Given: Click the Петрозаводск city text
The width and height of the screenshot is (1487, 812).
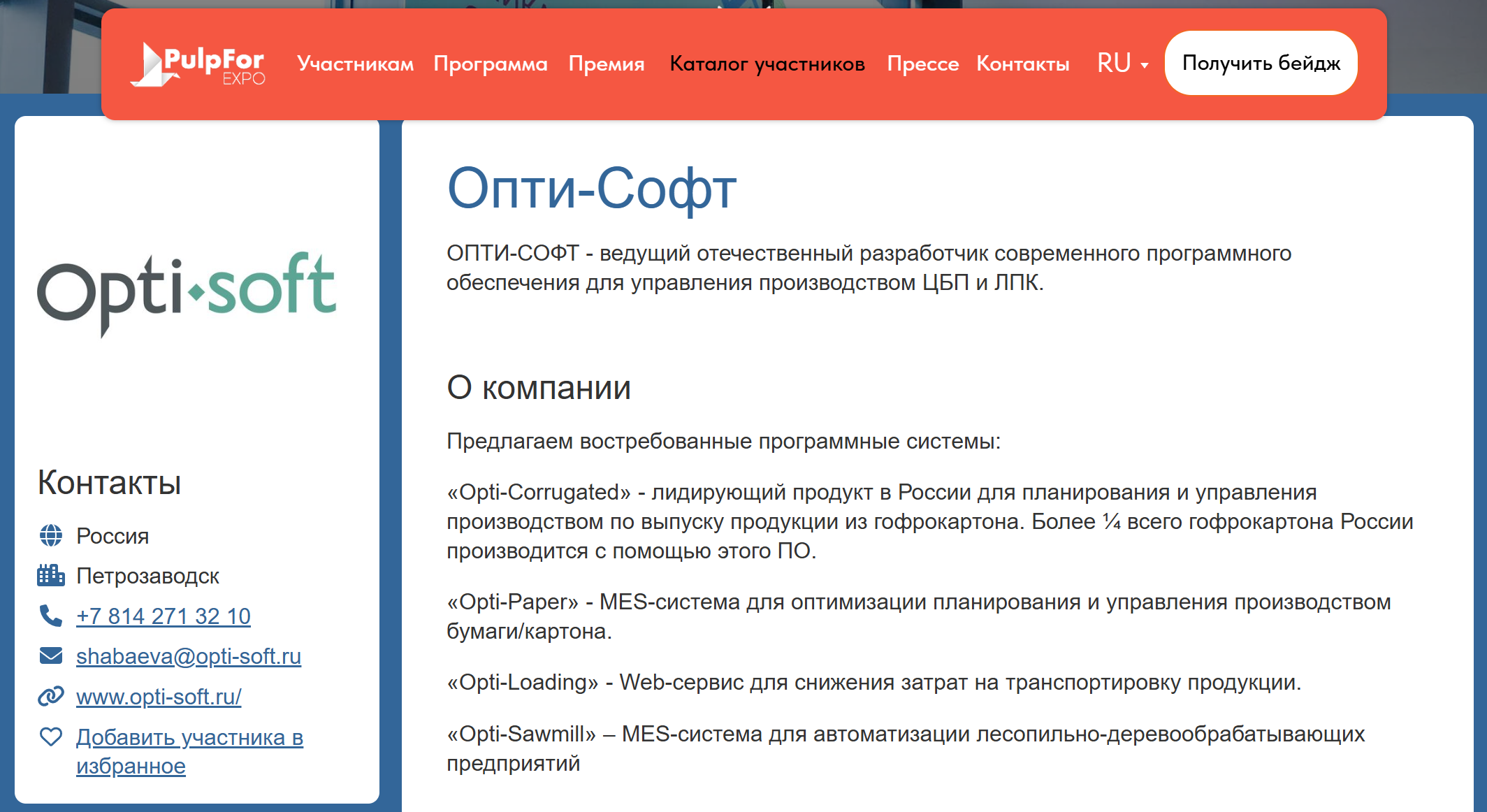Looking at the screenshot, I should click(147, 576).
